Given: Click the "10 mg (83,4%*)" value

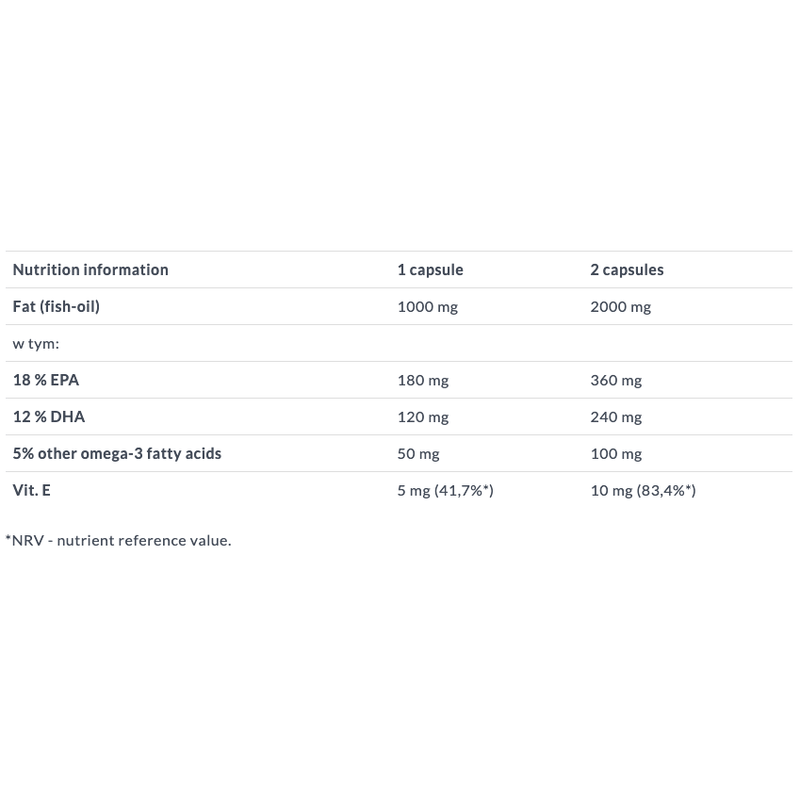Looking at the screenshot, I should tap(643, 491).
